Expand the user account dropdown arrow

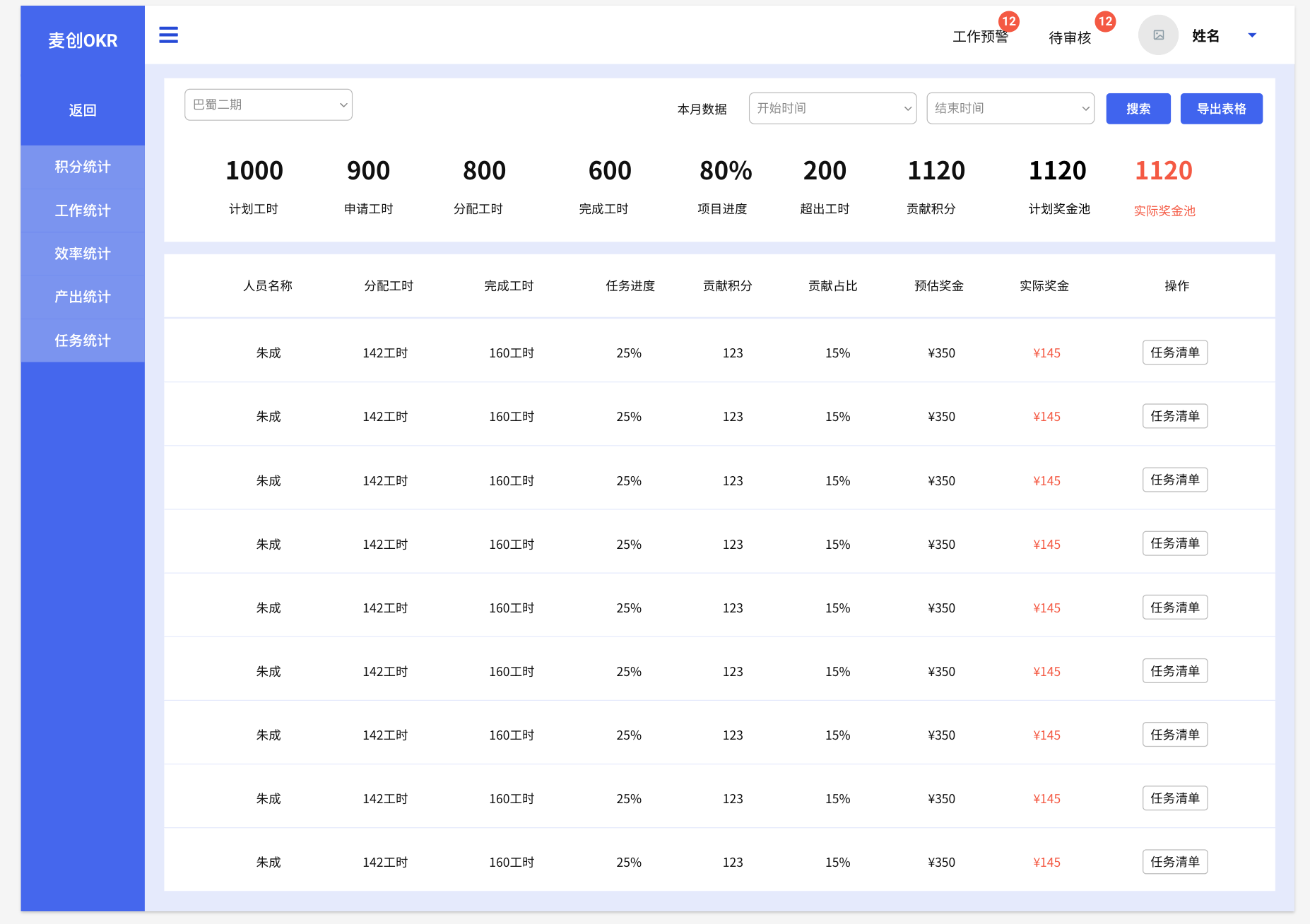pos(1252,35)
